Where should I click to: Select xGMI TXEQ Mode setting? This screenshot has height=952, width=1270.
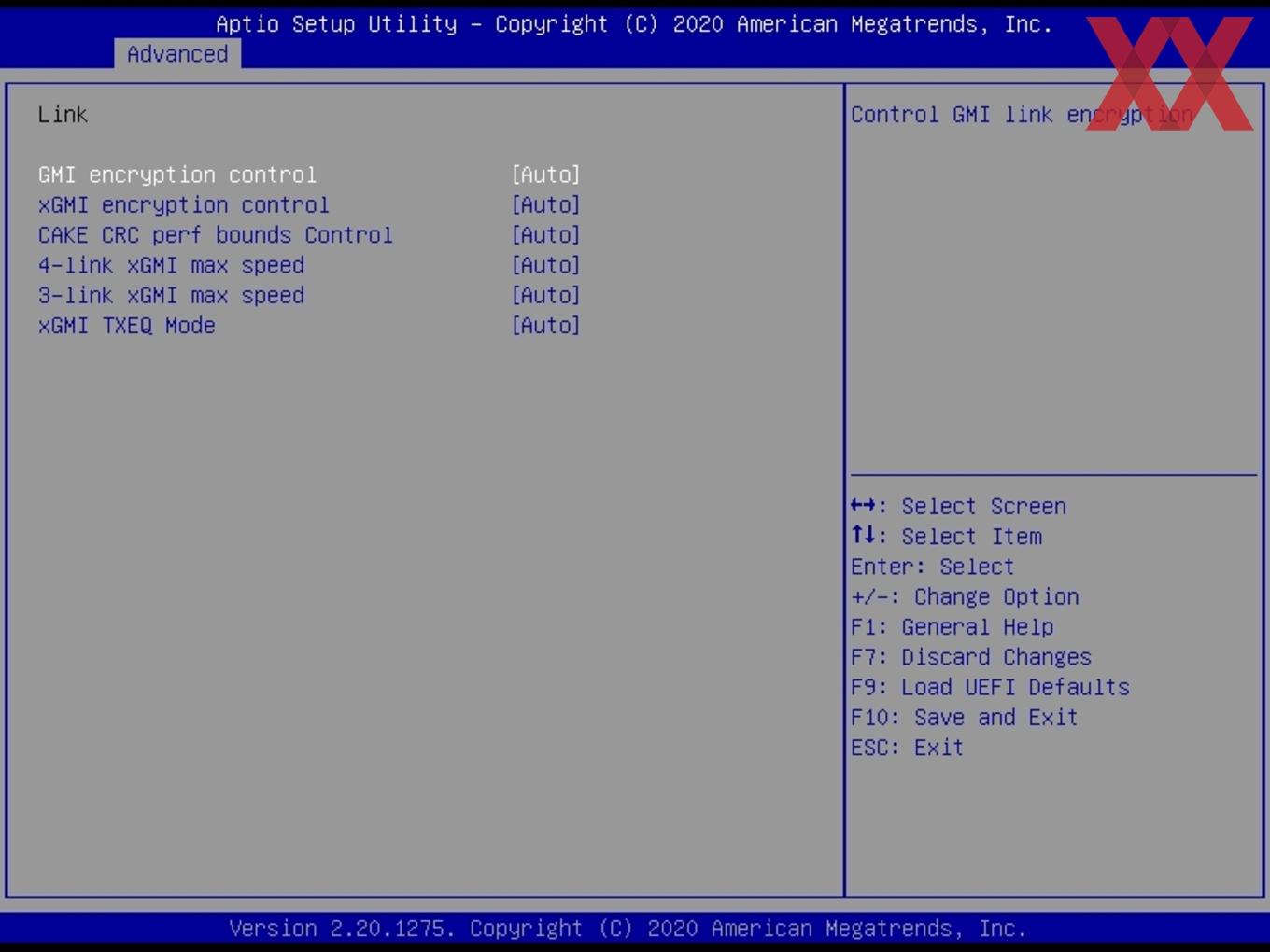point(127,325)
